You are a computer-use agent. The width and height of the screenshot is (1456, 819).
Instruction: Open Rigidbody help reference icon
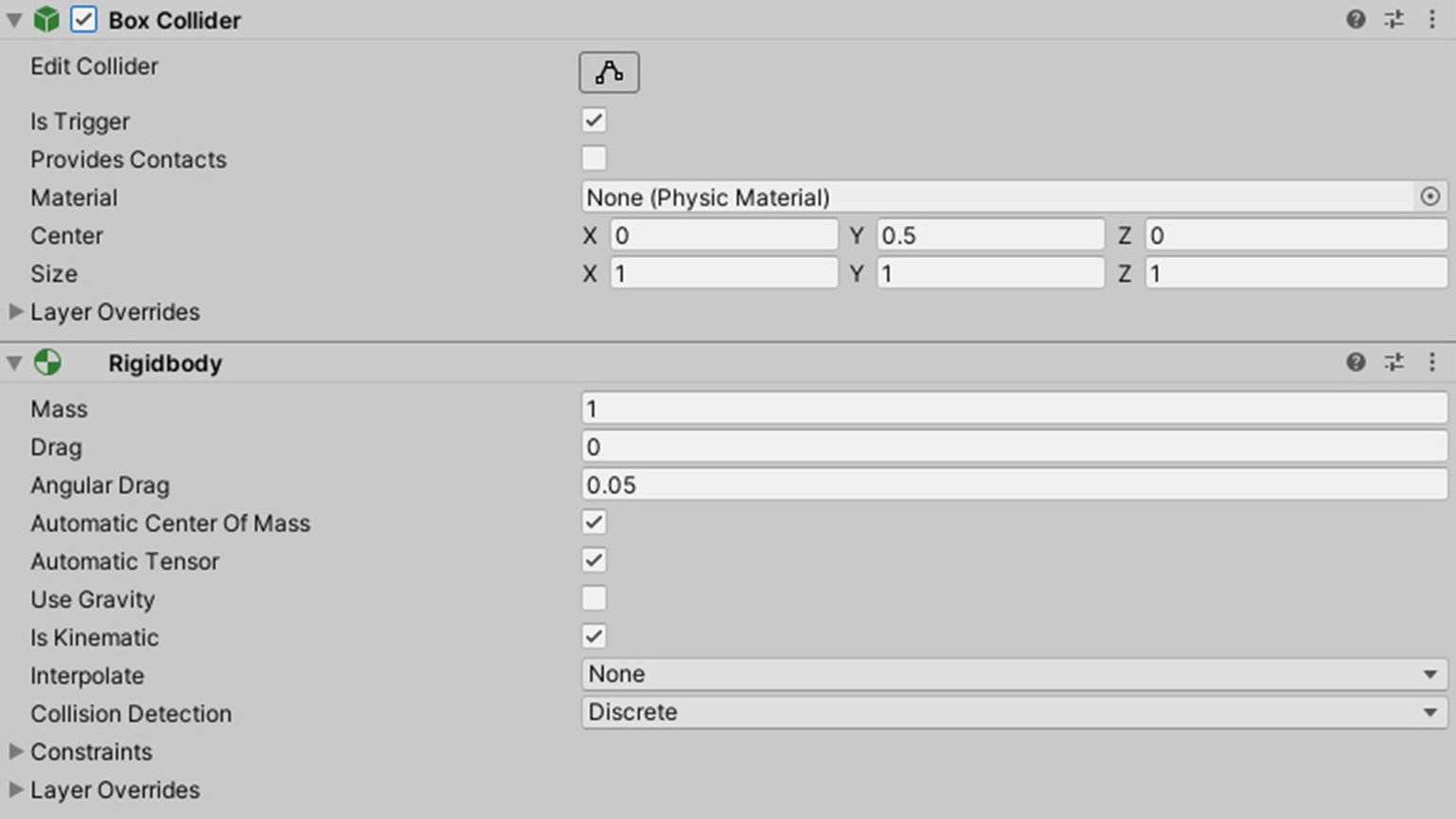[x=1355, y=362]
